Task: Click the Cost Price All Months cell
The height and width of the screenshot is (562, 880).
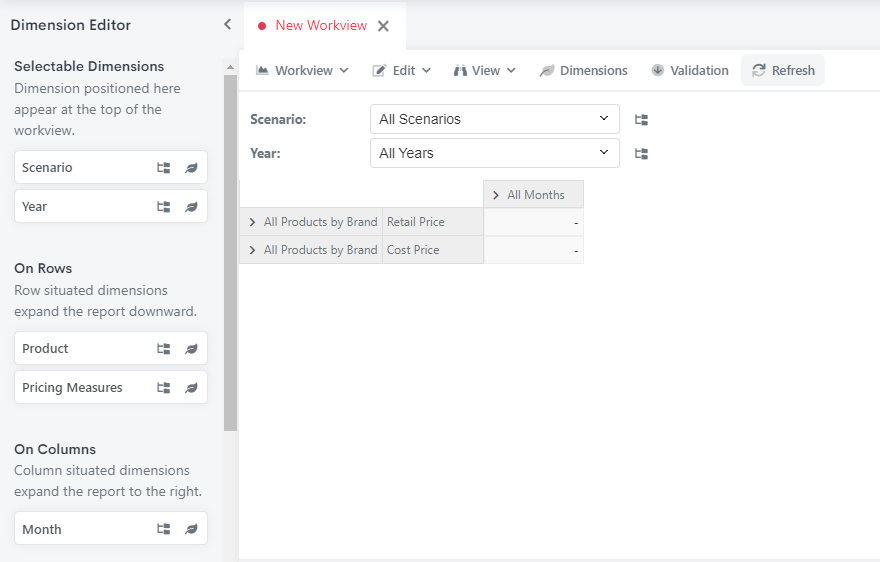Action: click(533, 250)
